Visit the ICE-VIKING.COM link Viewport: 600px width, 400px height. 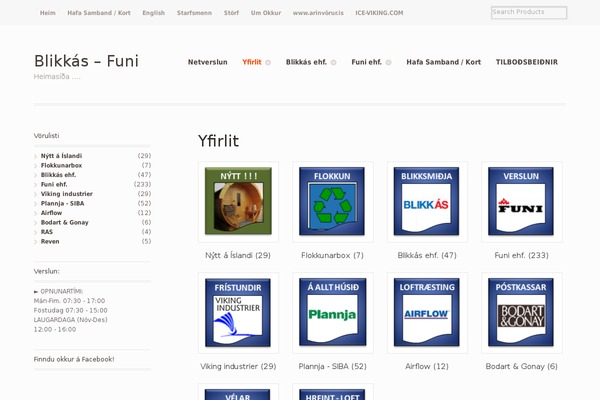point(379,13)
